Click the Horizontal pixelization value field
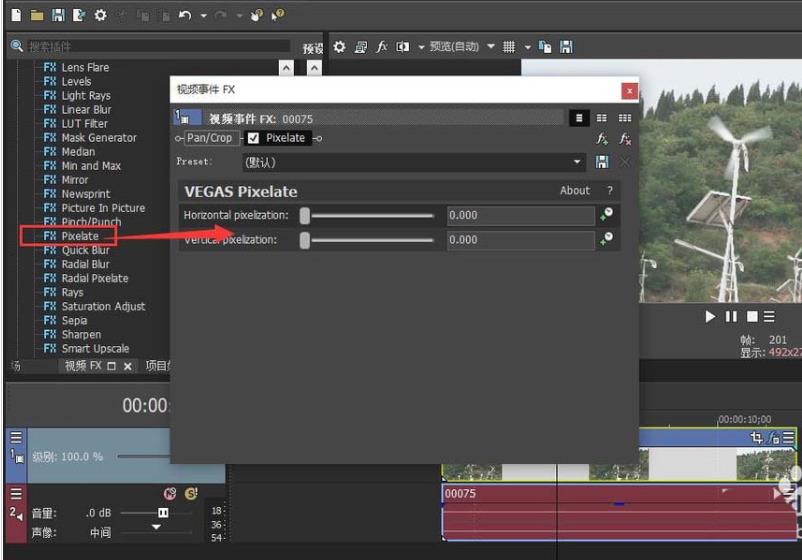The image size is (802, 560). click(x=521, y=215)
